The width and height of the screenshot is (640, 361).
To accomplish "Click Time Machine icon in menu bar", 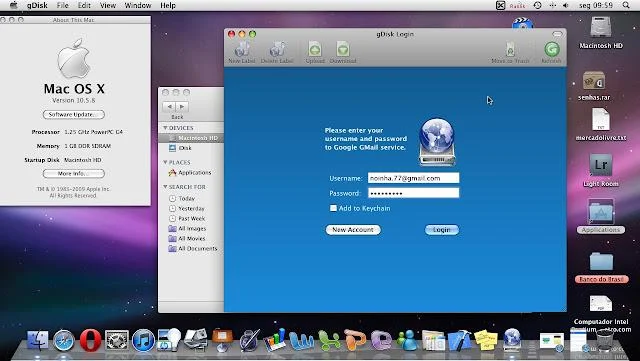I will 538,5.
